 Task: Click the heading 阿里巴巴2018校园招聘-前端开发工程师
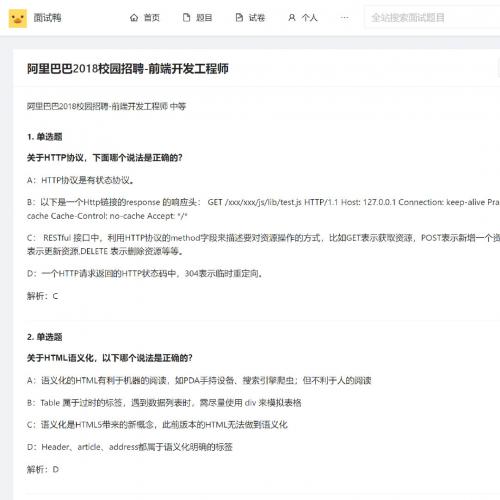128,69
